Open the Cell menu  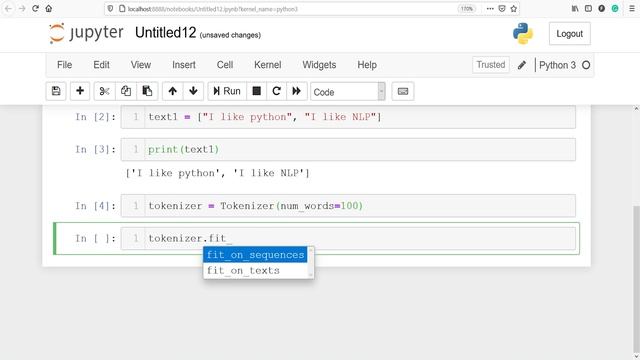(x=225, y=65)
